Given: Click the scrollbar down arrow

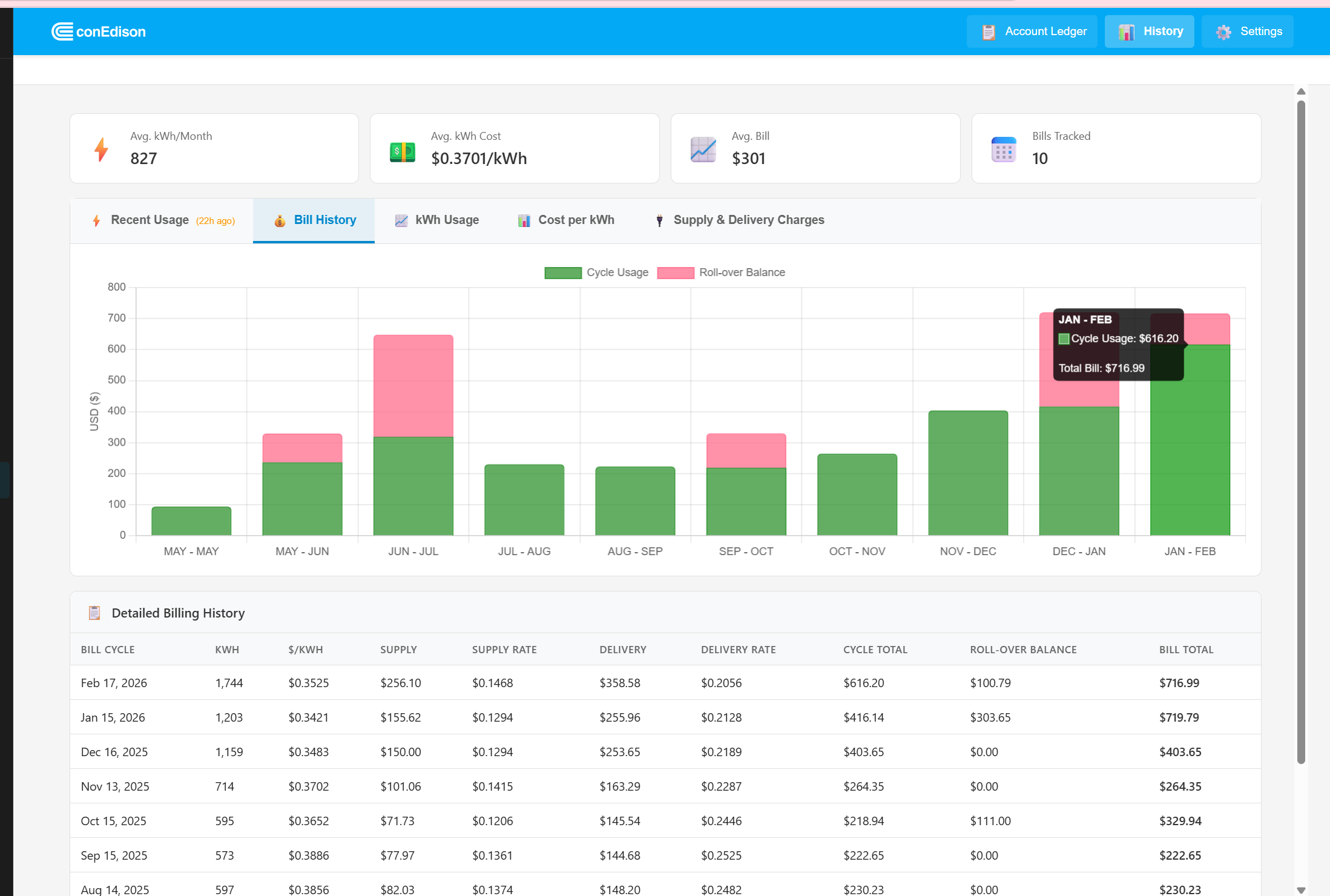Looking at the screenshot, I should 1301,890.
